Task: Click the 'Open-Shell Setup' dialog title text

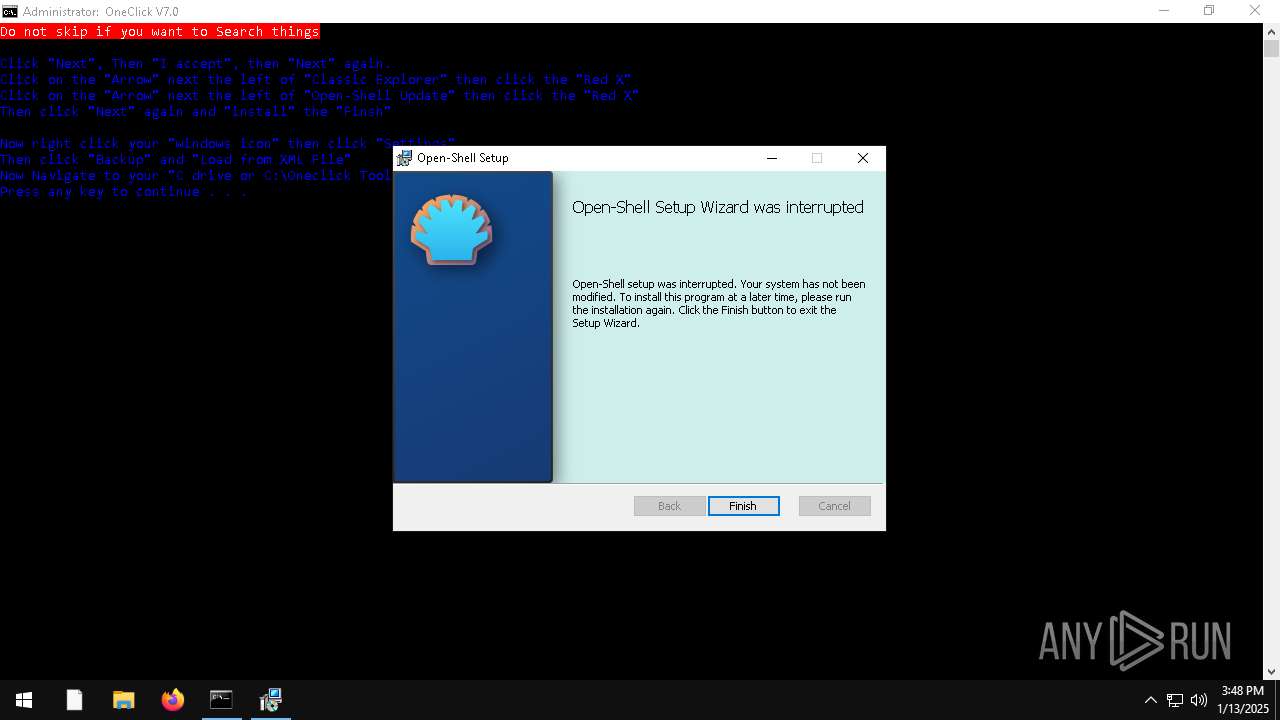Action: pyautogui.click(x=463, y=158)
